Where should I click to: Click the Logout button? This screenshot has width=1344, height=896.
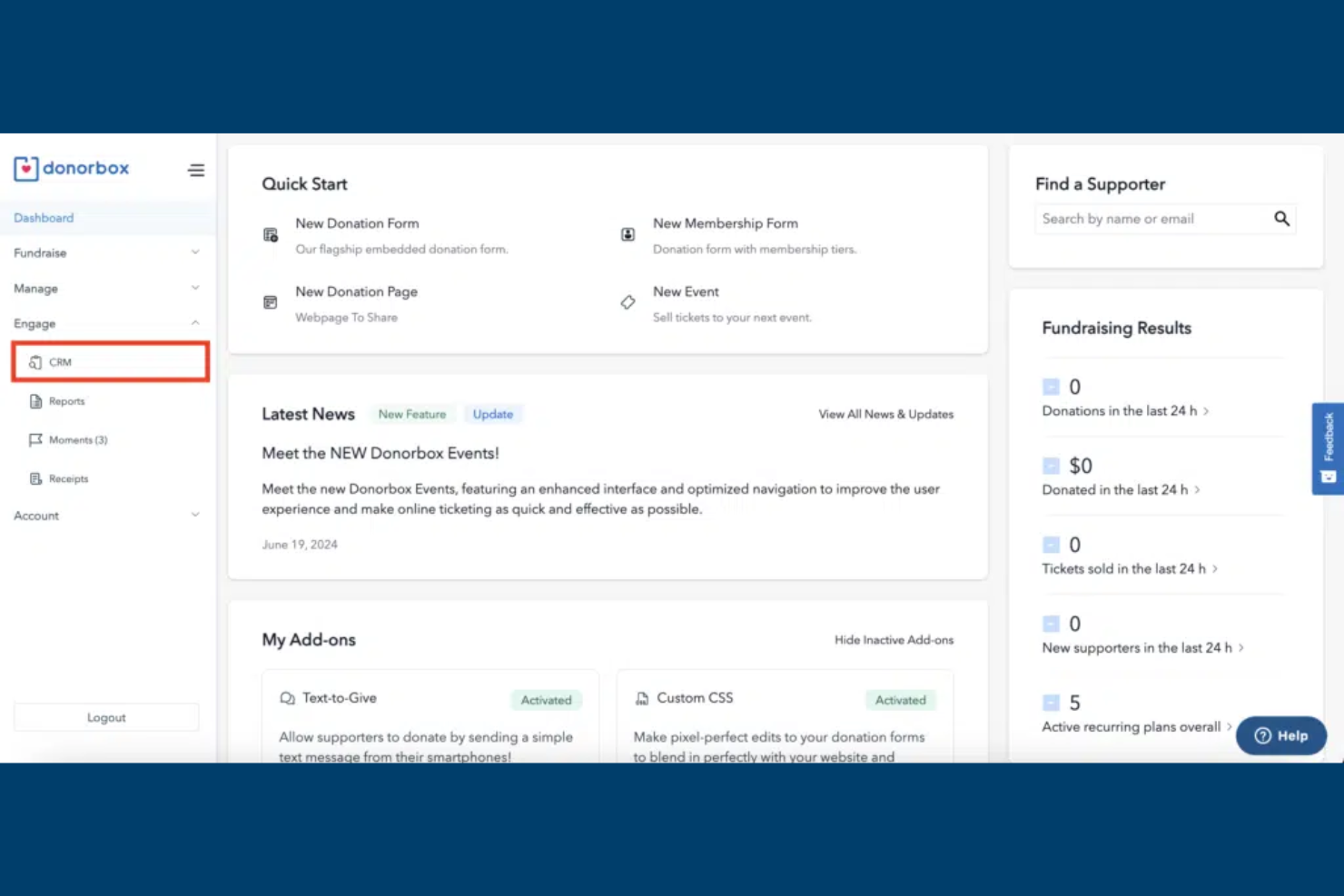pyautogui.click(x=106, y=717)
